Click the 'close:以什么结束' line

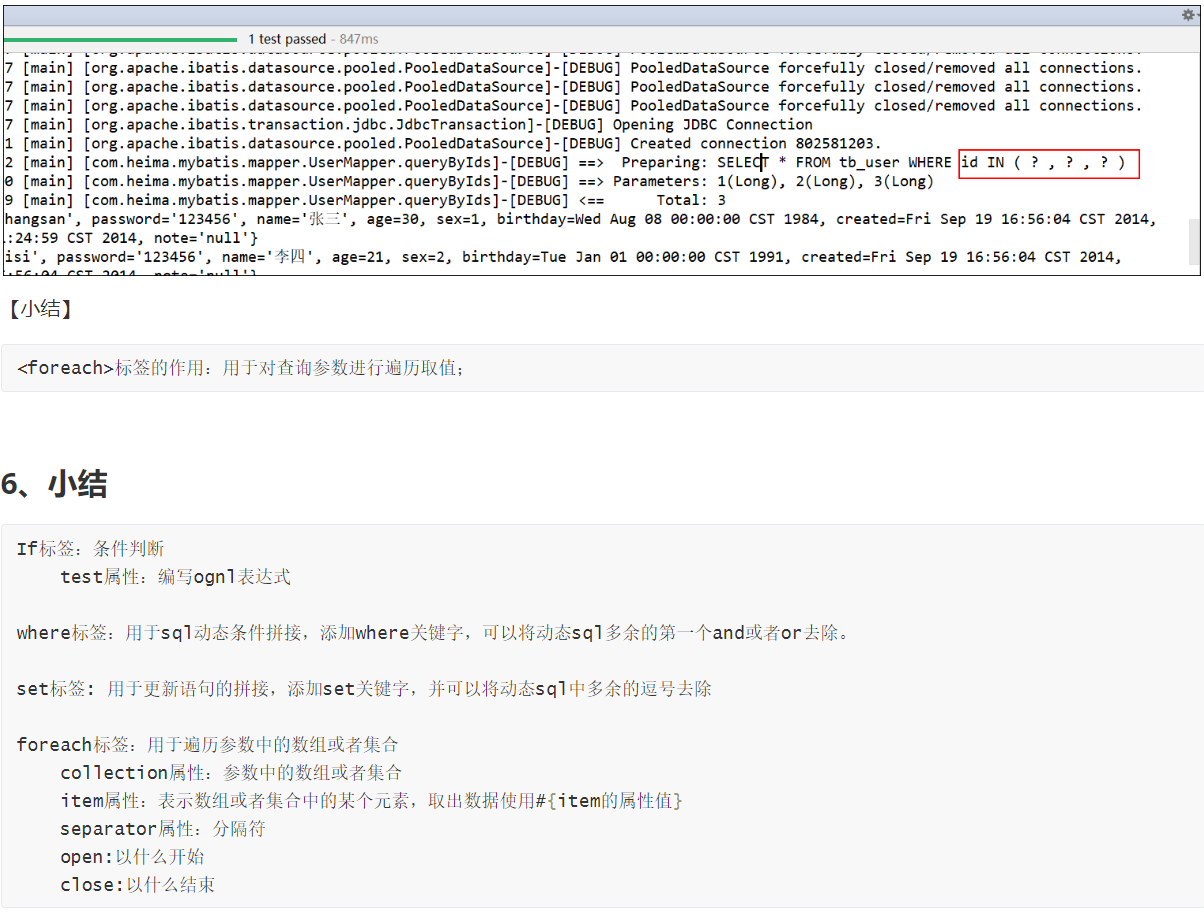(x=138, y=885)
